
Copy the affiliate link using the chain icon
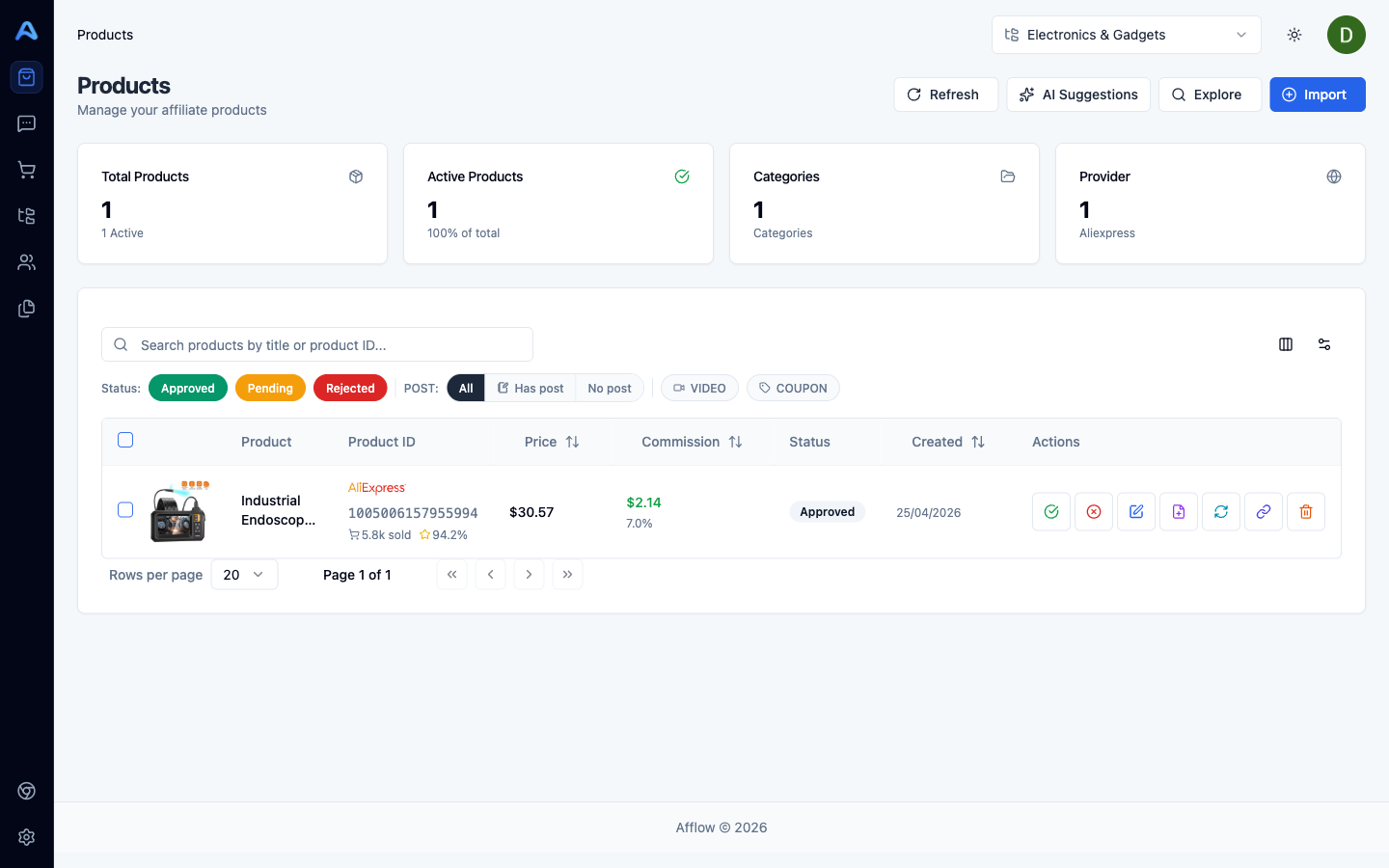(x=1263, y=511)
